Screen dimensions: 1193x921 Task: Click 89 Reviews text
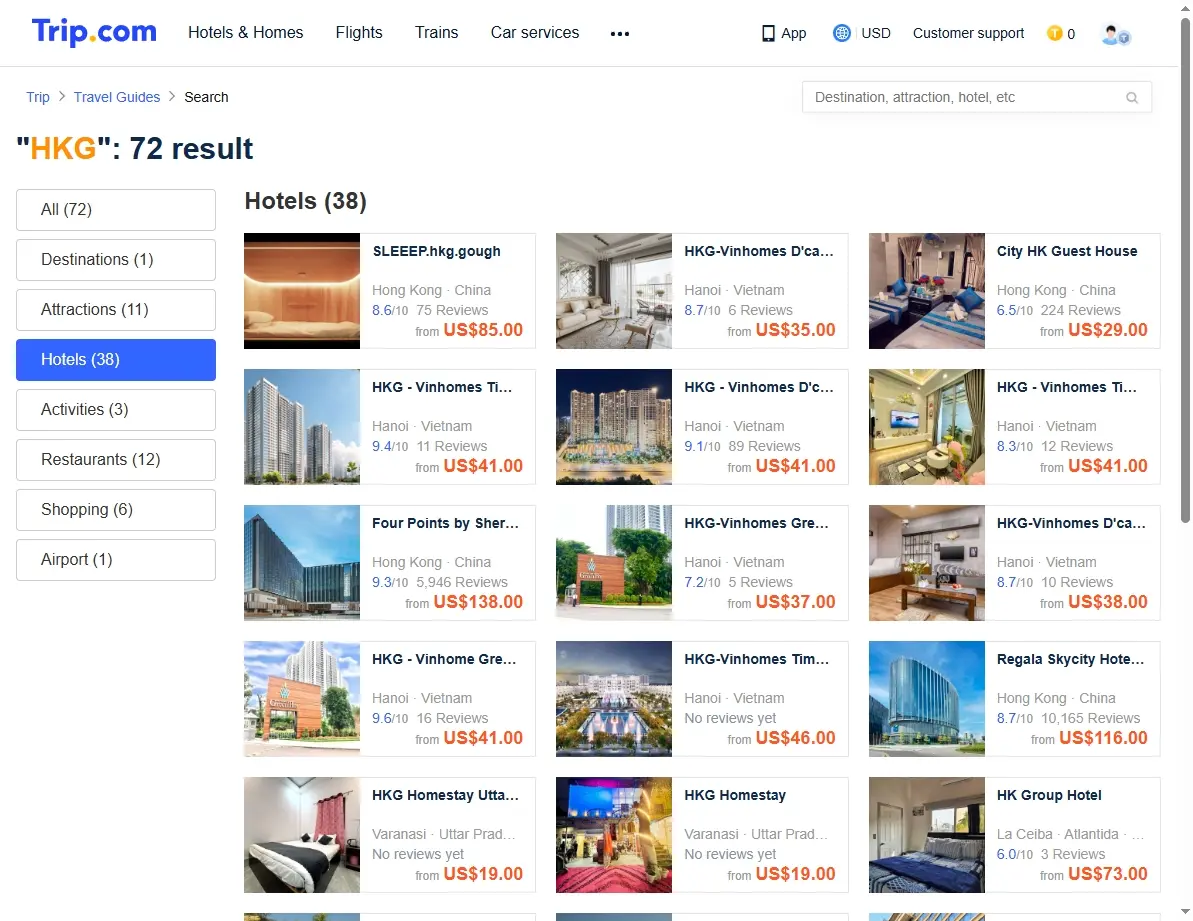point(764,446)
